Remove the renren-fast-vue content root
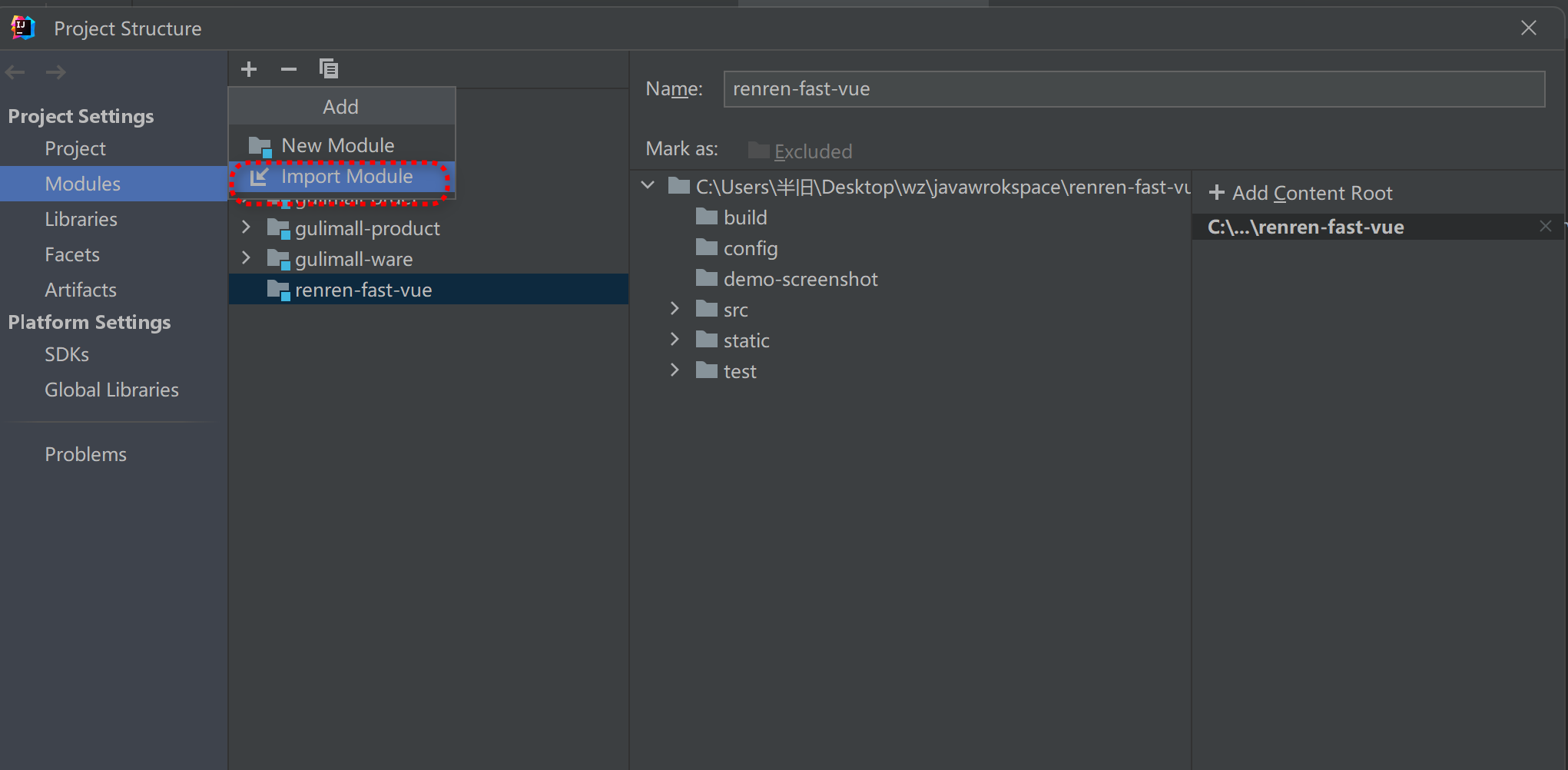This screenshot has width=1568, height=770. pyautogui.click(x=1546, y=226)
